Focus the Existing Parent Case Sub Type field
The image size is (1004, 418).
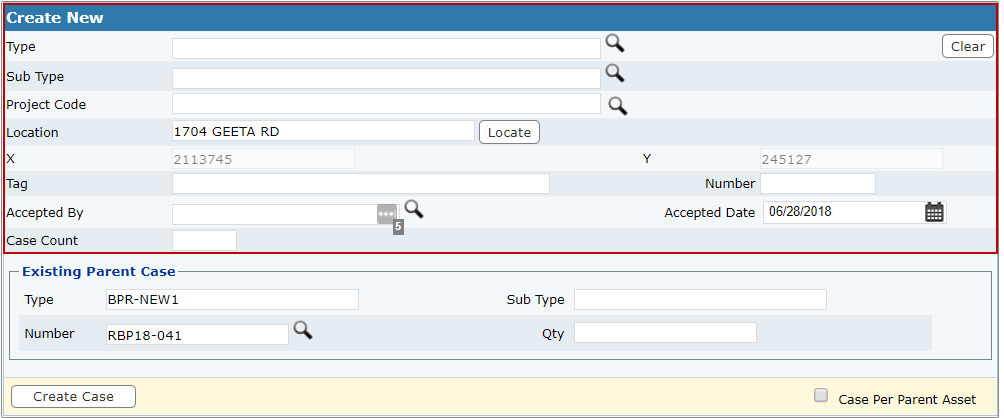tap(700, 300)
